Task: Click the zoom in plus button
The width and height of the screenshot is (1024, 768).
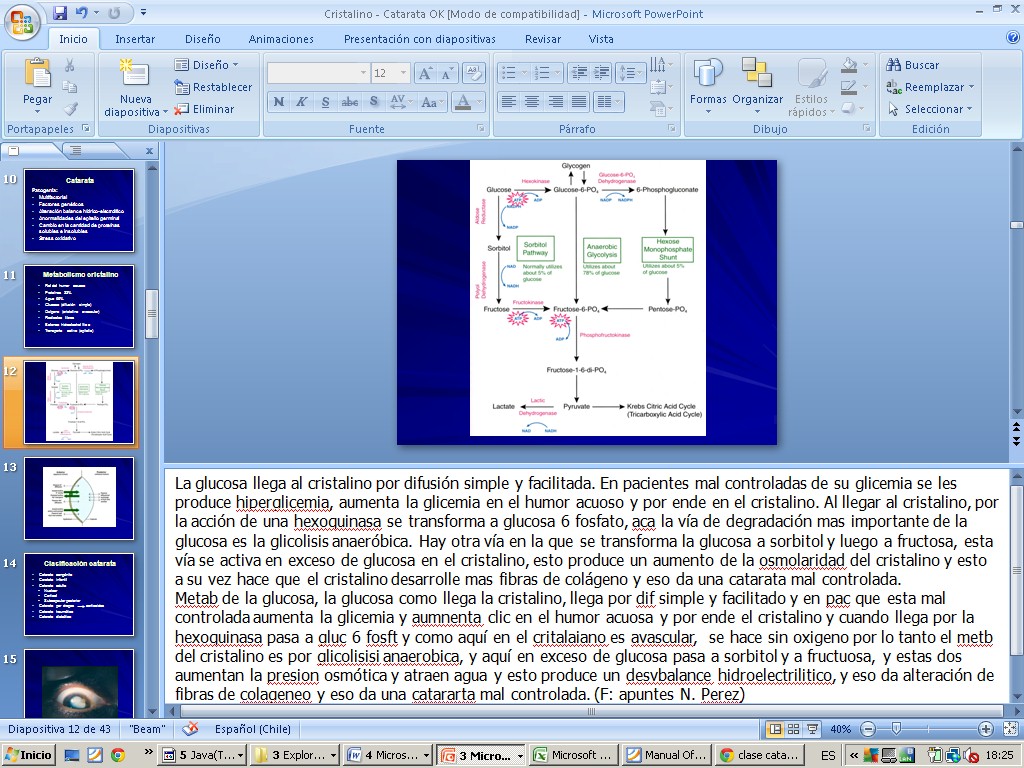Action: (986, 729)
